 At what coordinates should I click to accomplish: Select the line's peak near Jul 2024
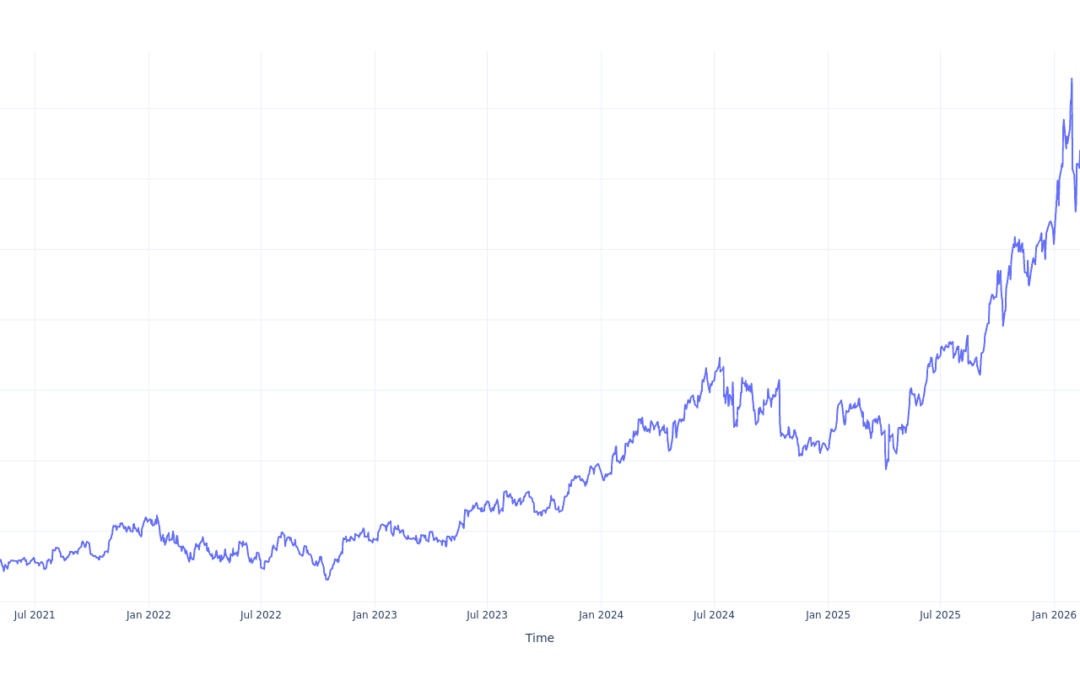pos(720,359)
